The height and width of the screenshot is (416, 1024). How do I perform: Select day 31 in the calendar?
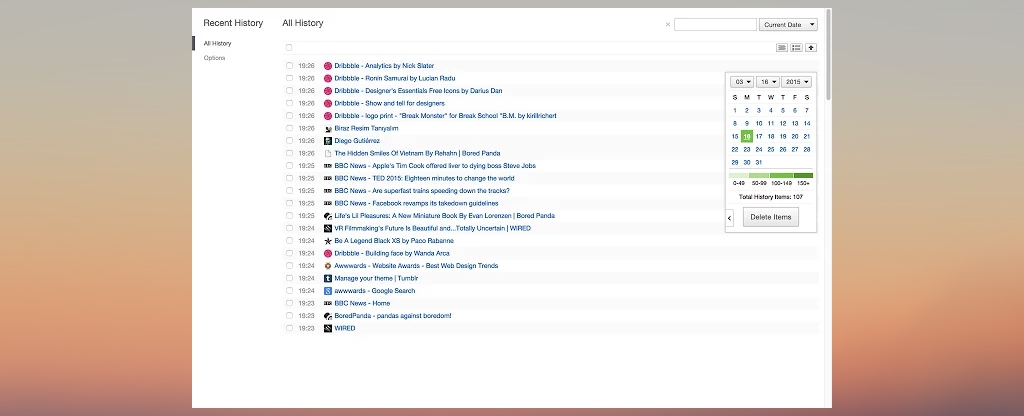(x=759, y=163)
